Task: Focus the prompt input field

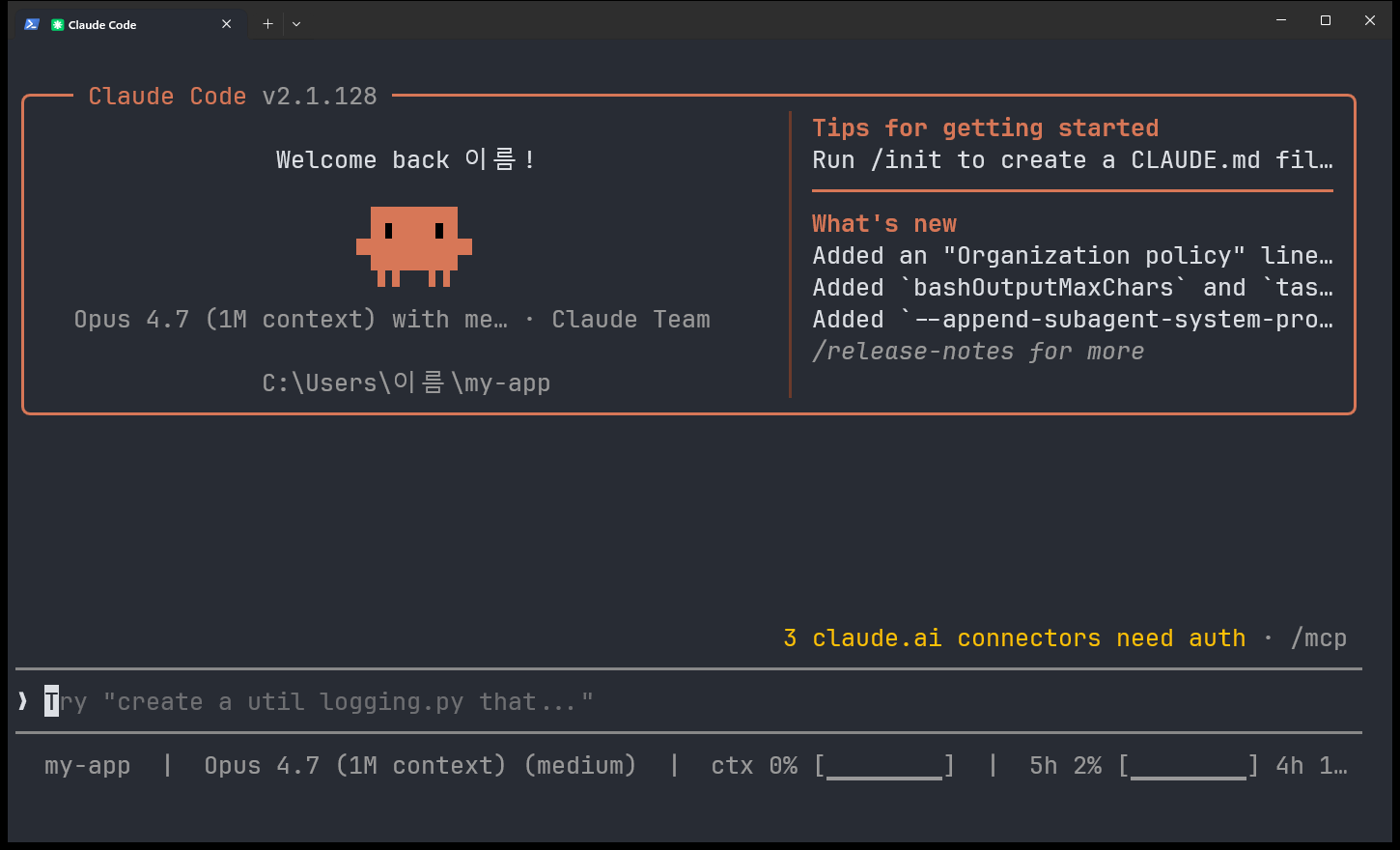Action: tap(688, 701)
